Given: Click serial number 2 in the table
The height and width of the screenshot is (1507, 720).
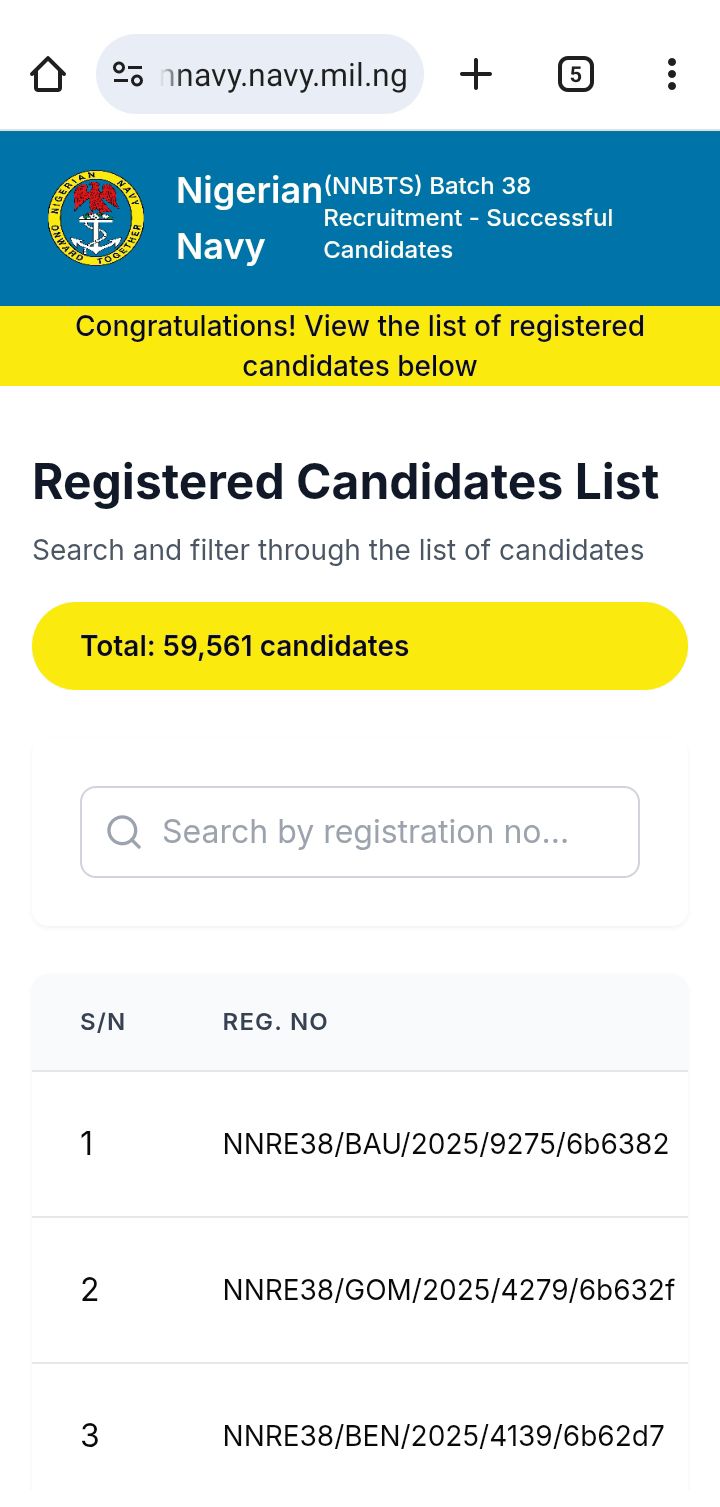Looking at the screenshot, I should pos(90,1290).
